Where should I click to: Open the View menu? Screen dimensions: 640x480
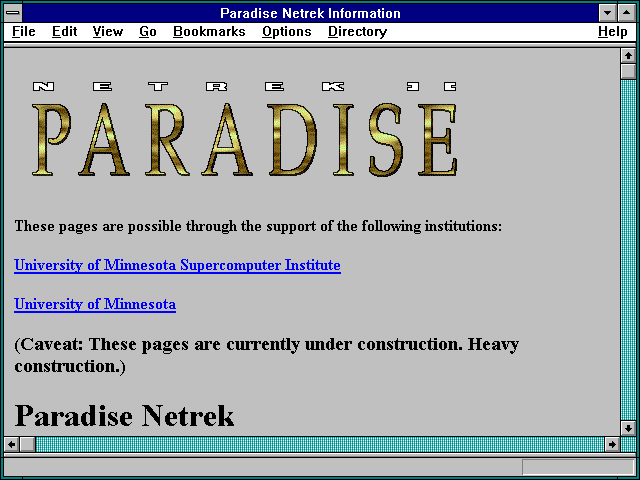pyautogui.click(x=107, y=32)
